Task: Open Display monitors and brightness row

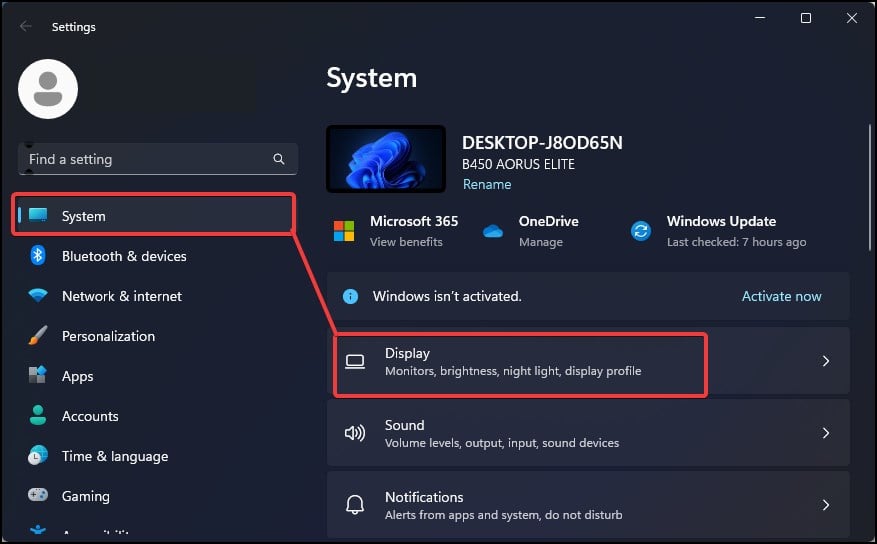Action: coord(588,361)
